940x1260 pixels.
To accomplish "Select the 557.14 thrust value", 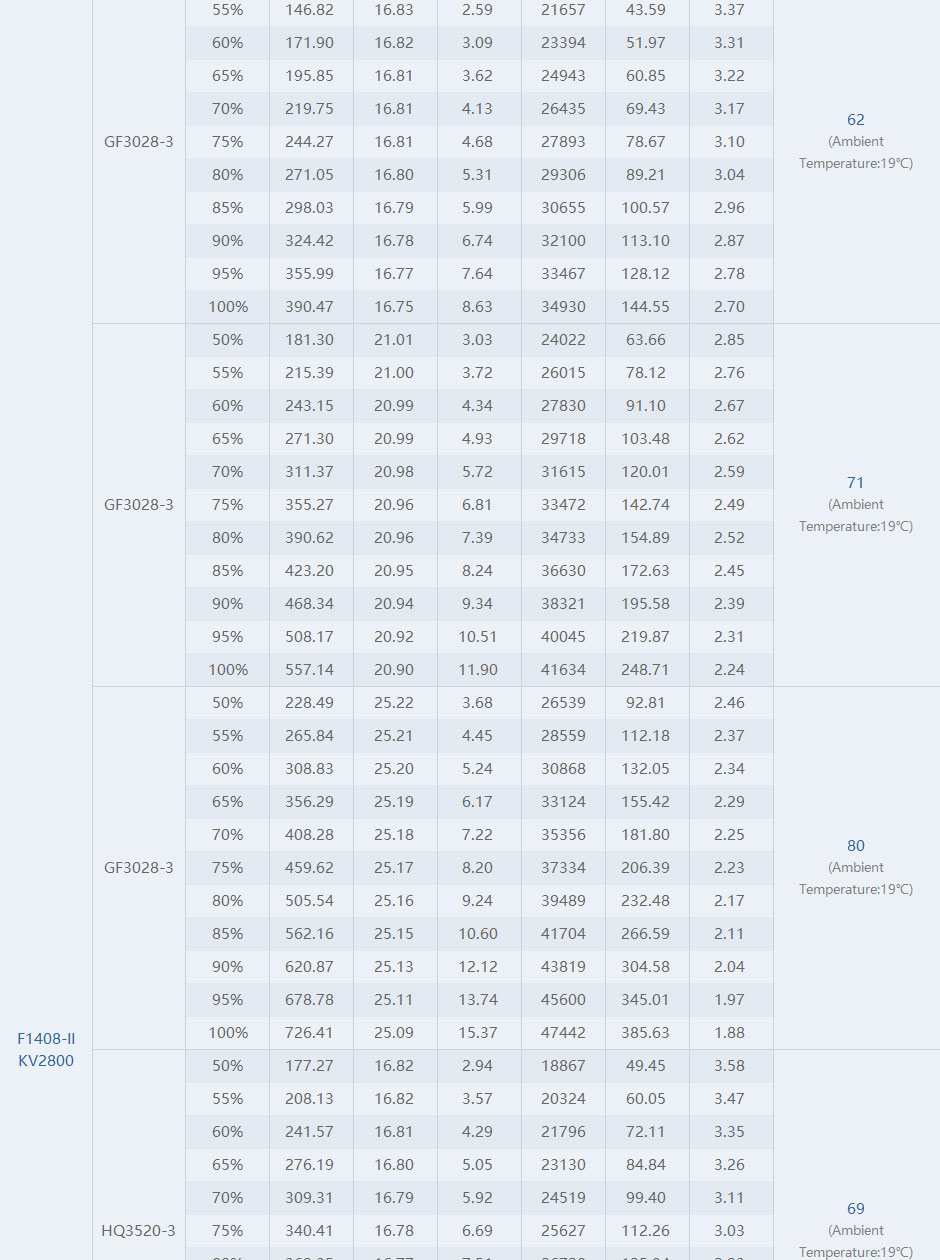I will pyautogui.click(x=310, y=670).
